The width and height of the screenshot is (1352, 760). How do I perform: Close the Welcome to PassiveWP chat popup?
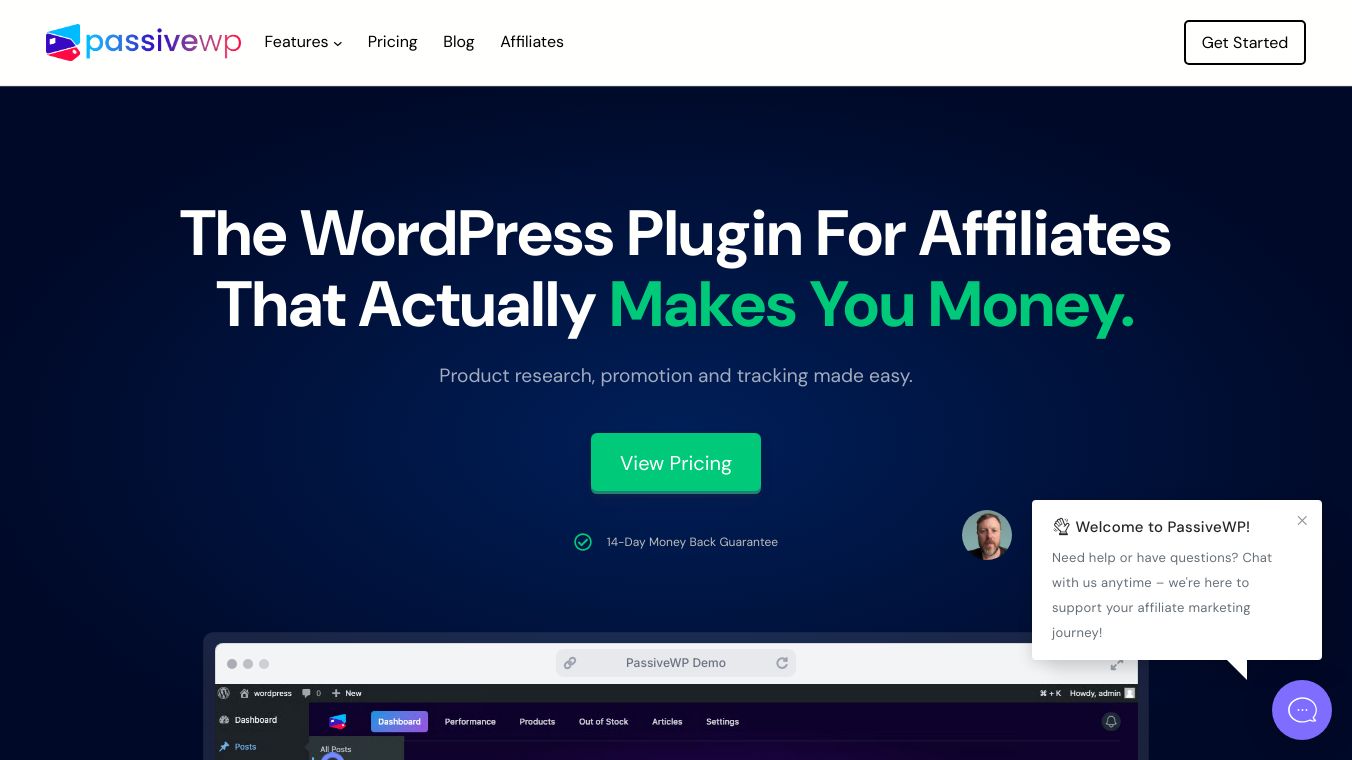(1302, 520)
